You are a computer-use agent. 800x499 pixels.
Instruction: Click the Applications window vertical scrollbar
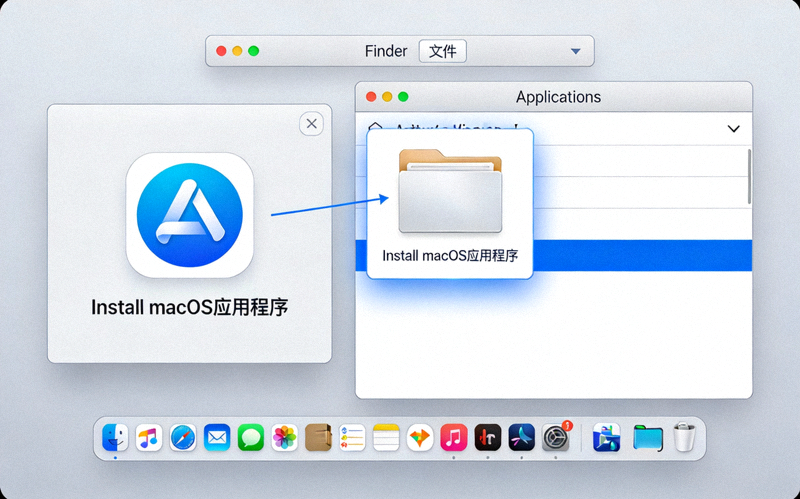coord(749,177)
